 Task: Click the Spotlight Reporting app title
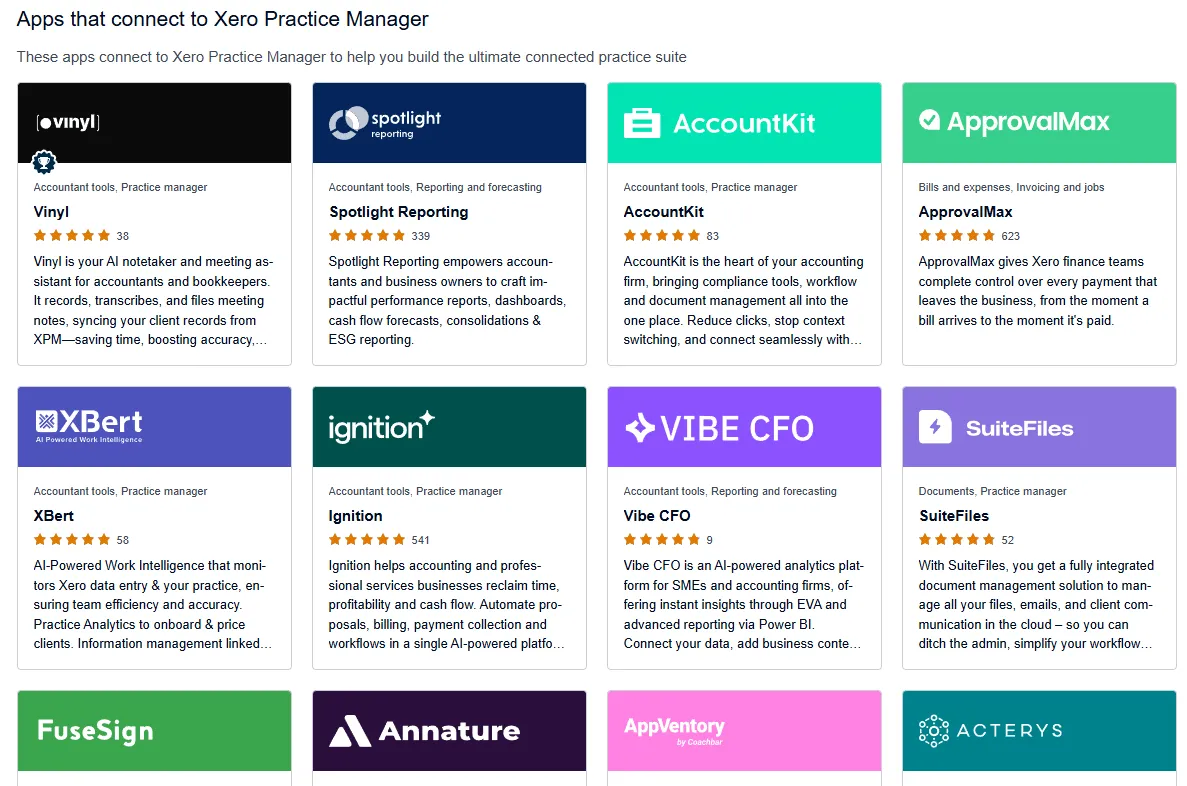pyautogui.click(x=398, y=212)
